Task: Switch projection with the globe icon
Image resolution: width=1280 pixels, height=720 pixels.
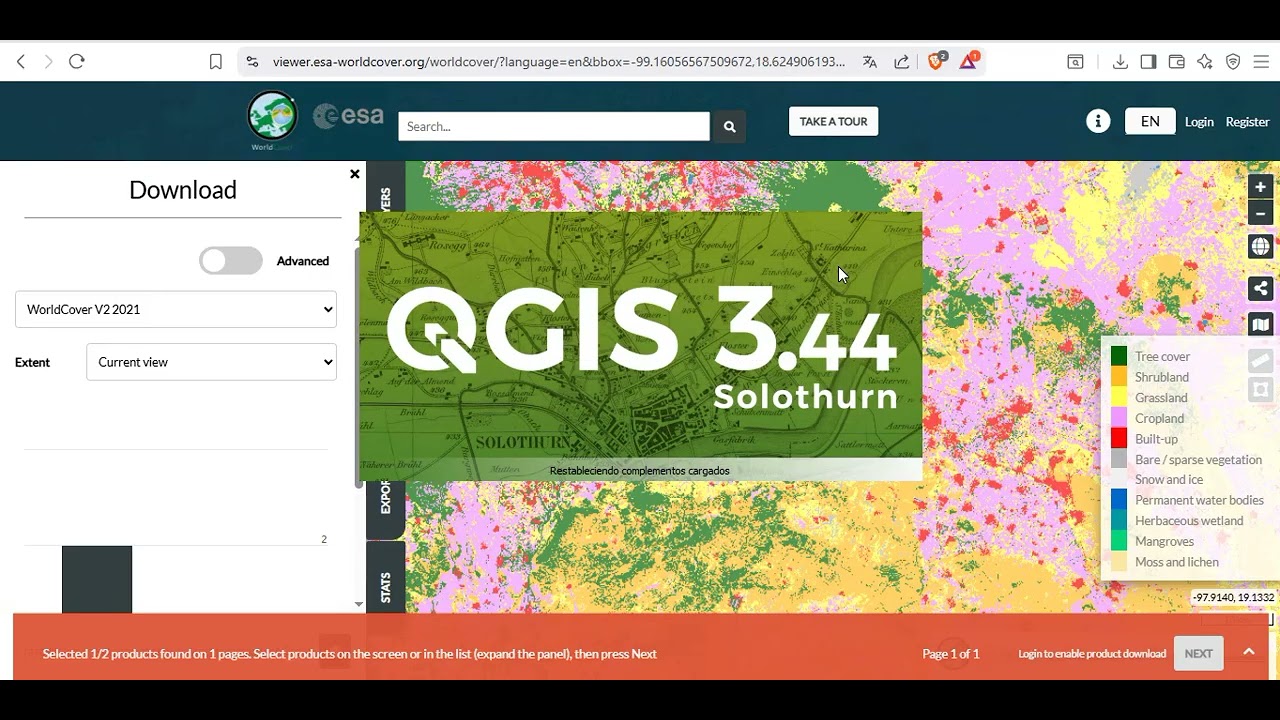Action: (x=1261, y=246)
